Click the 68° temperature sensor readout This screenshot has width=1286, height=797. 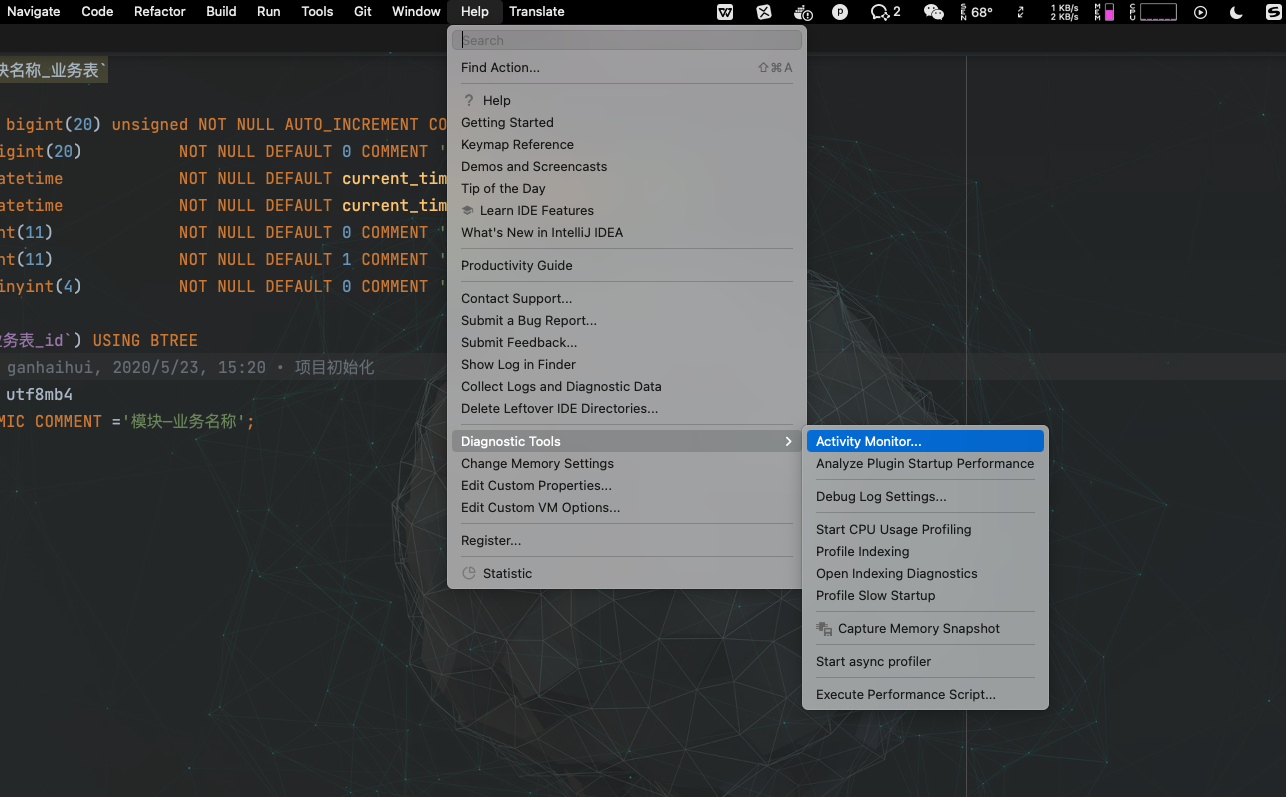(976, 12)
